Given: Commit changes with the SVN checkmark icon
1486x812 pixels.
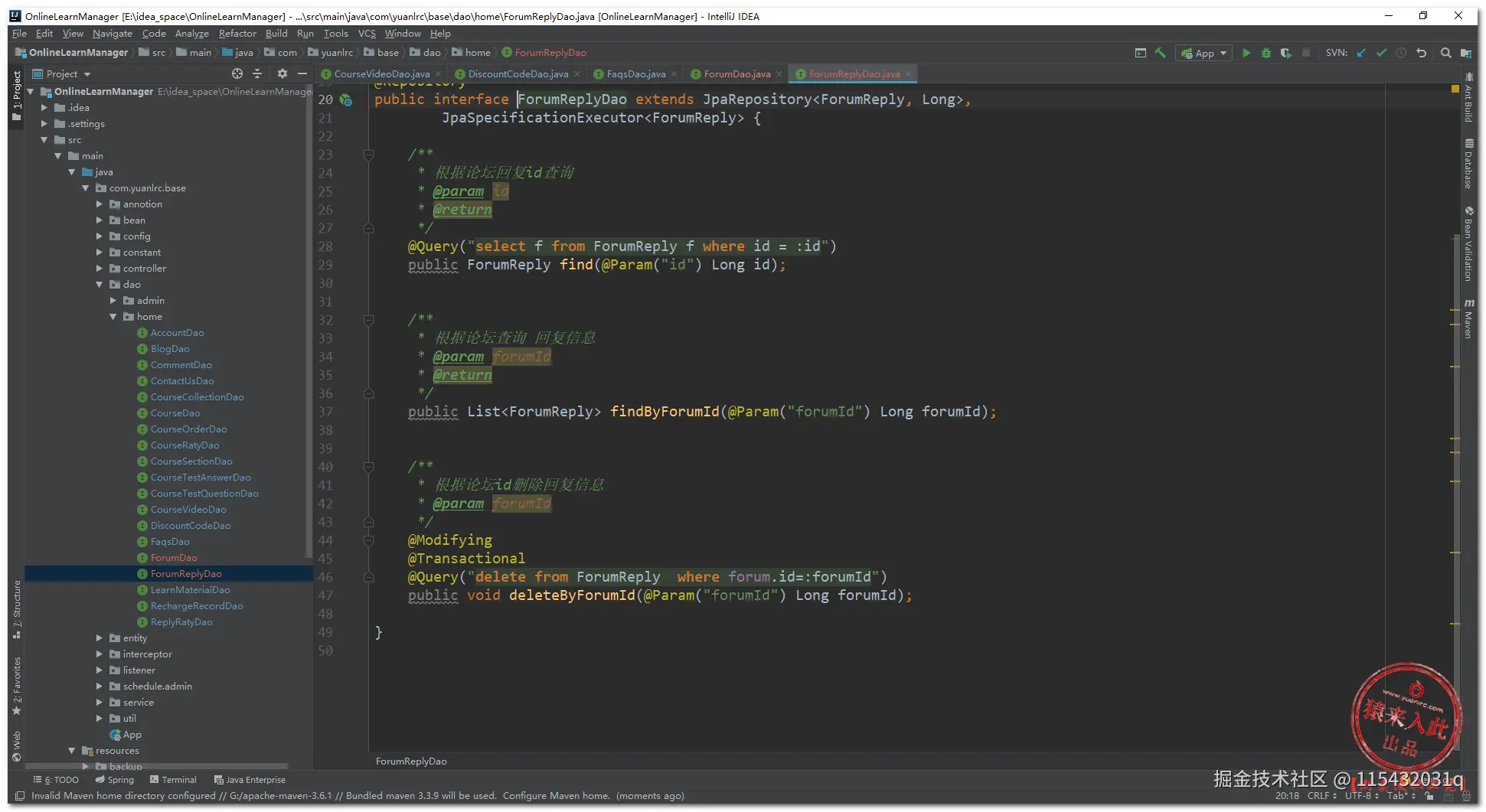Looking at the screenshot, I should click(x=1381, y=53).
